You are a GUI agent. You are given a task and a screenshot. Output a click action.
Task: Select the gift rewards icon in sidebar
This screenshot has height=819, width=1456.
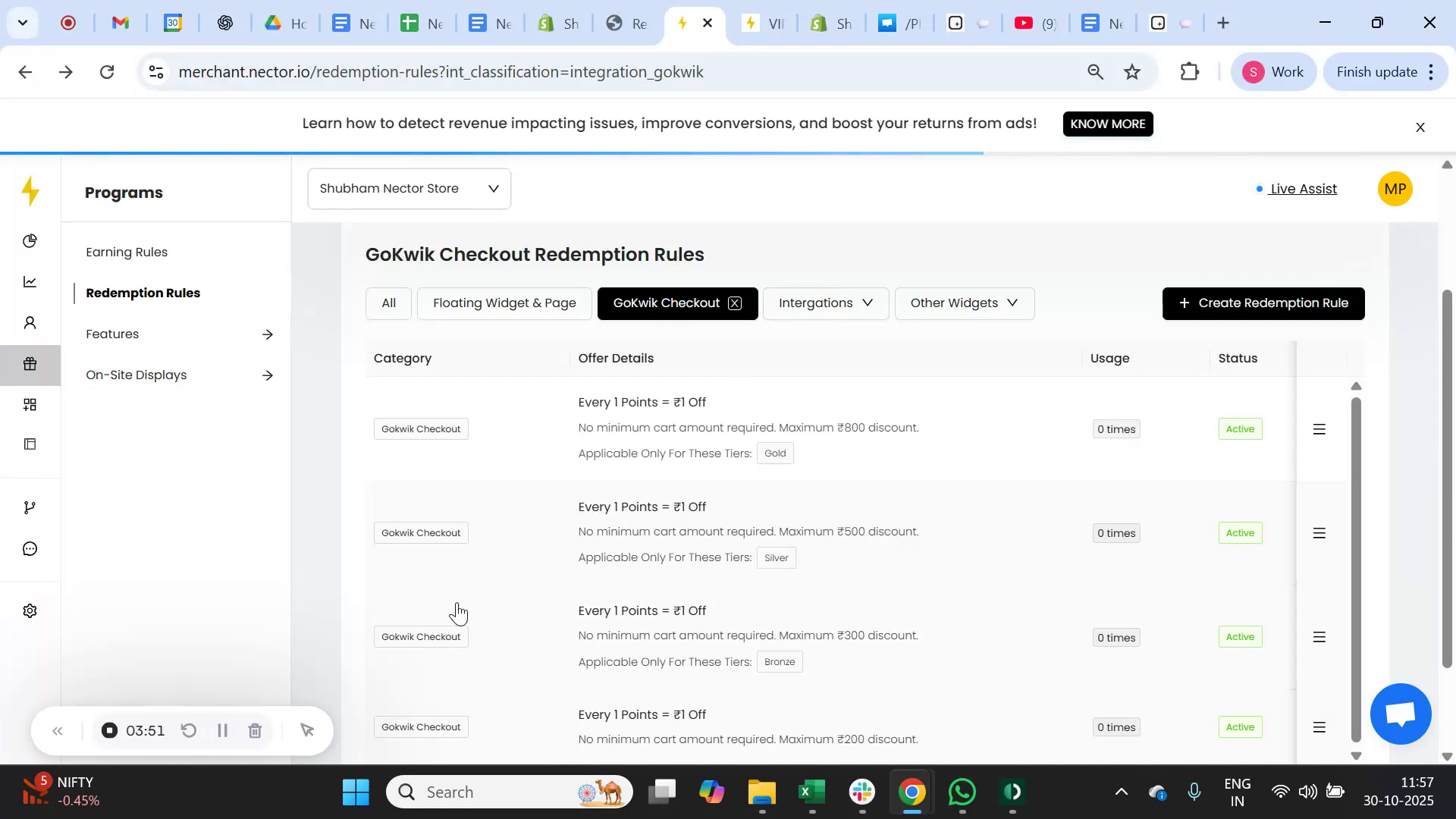click(30, 364)
